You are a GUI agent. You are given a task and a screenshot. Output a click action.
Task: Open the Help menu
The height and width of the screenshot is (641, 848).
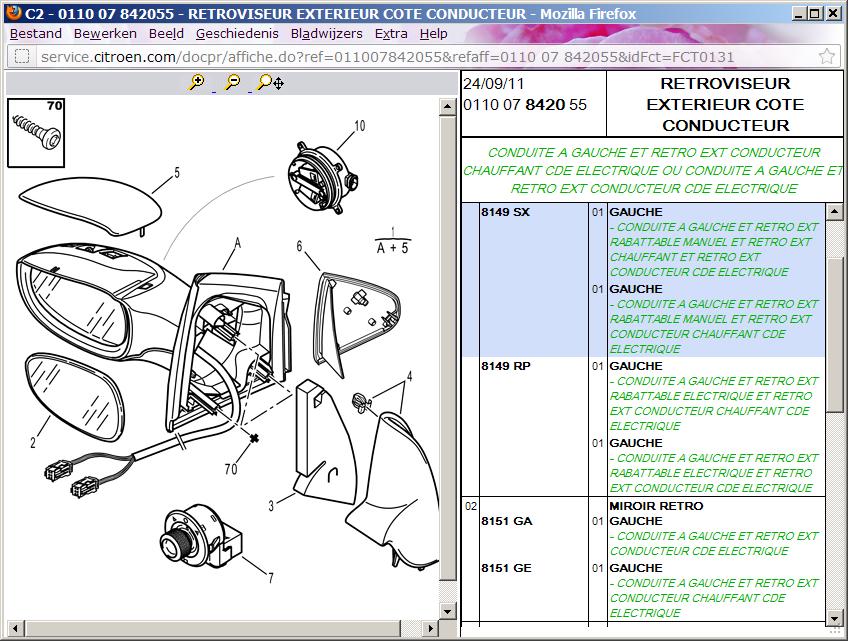click(433, 34)
